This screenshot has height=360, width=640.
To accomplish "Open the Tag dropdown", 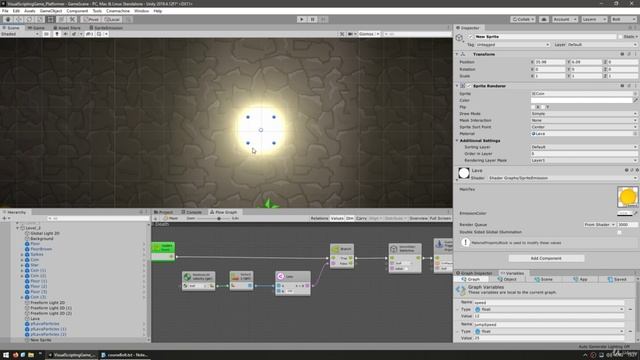I will tap(513, 44).
